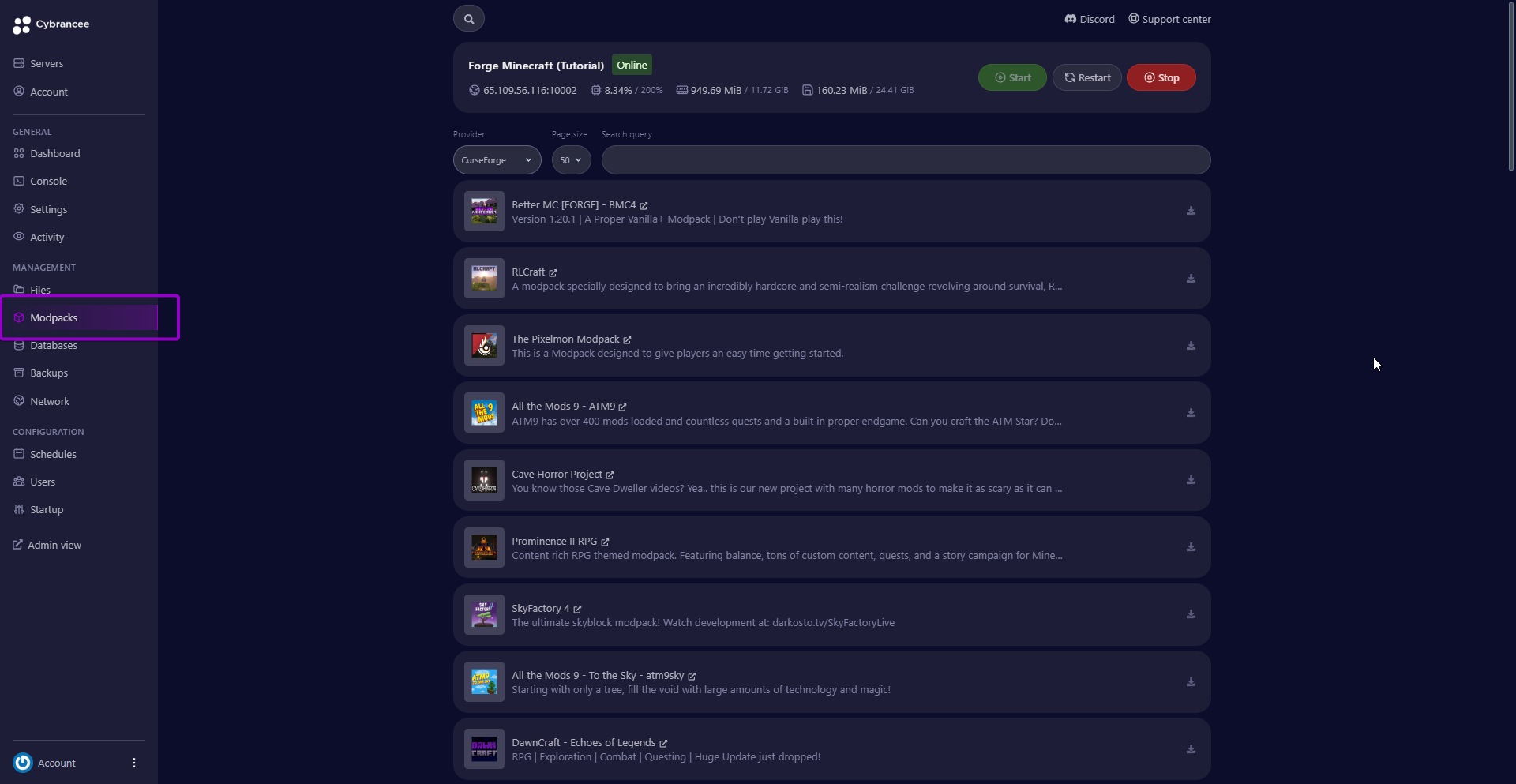Open the Databases section
Viewport: 1516px width, 784px height.
click(53, 345)
